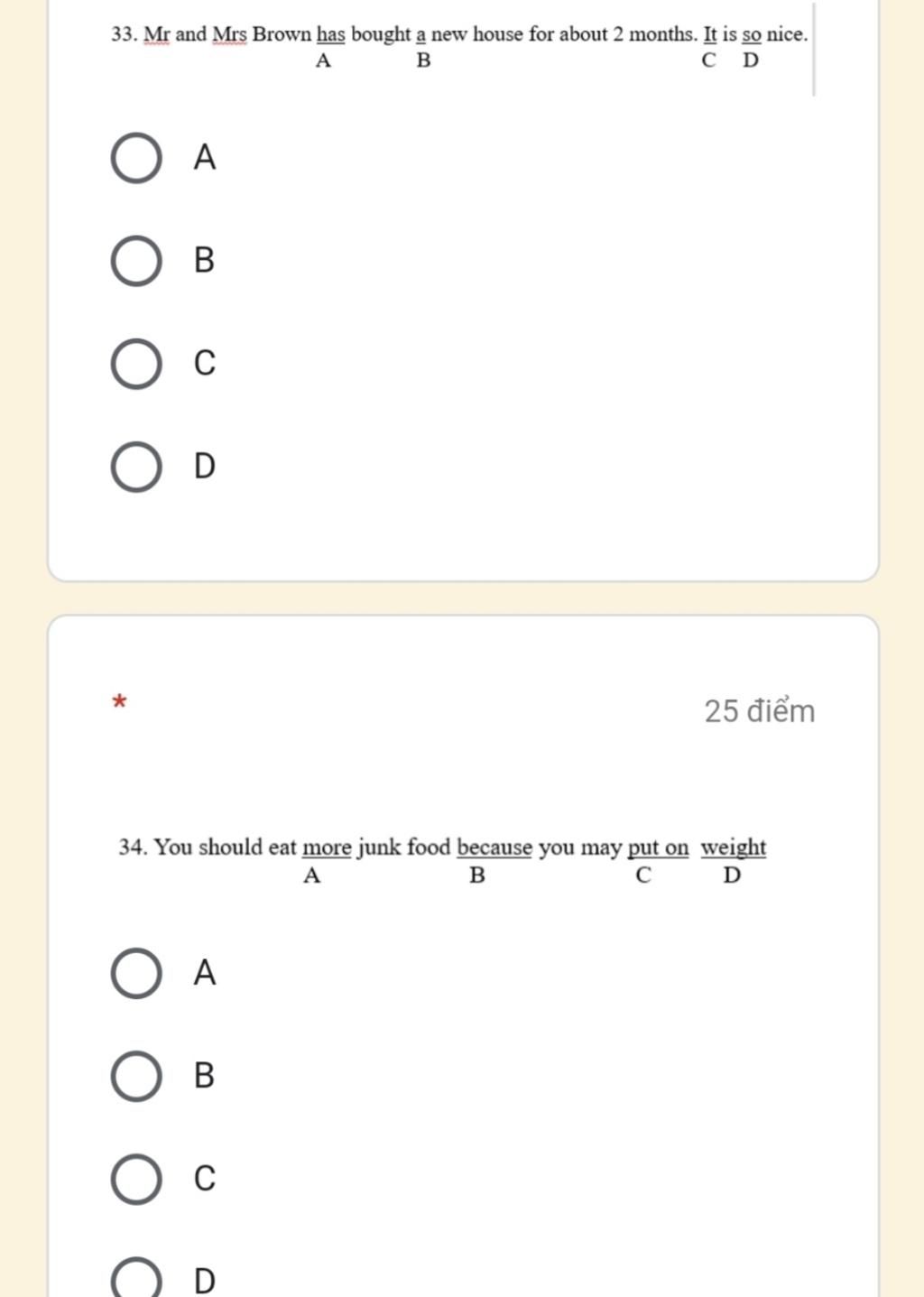Select radio circle C for question 33

point(136,364)
